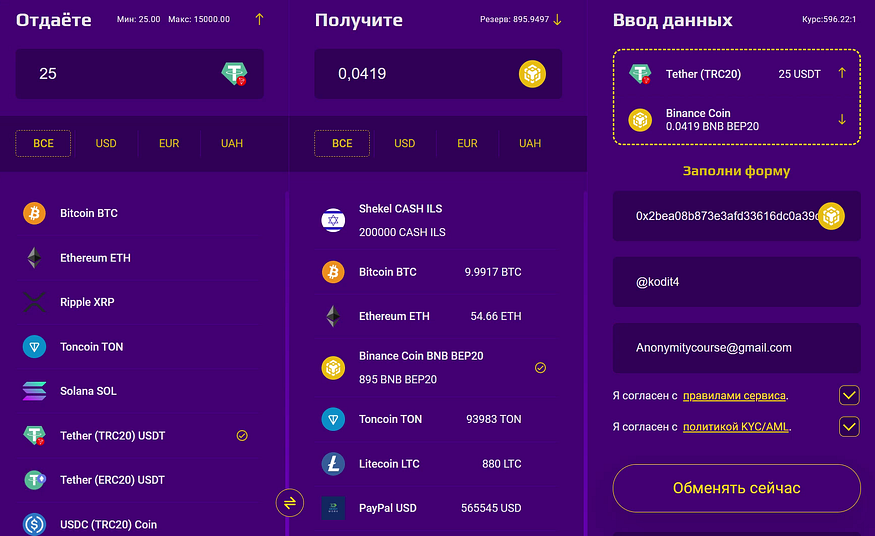Viewport: 875px width, 536px height.
Task: Choose PayPal USD in the receive list
Action: point(438,508)
